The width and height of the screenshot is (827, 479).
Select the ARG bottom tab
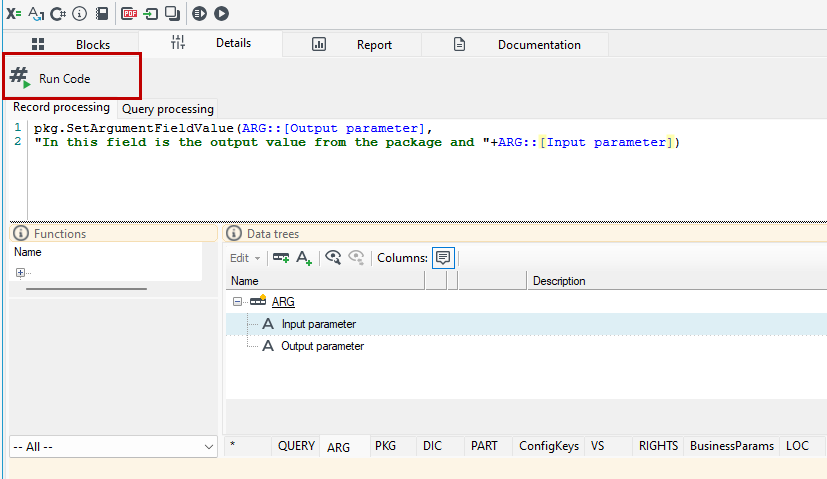[345, 447]
